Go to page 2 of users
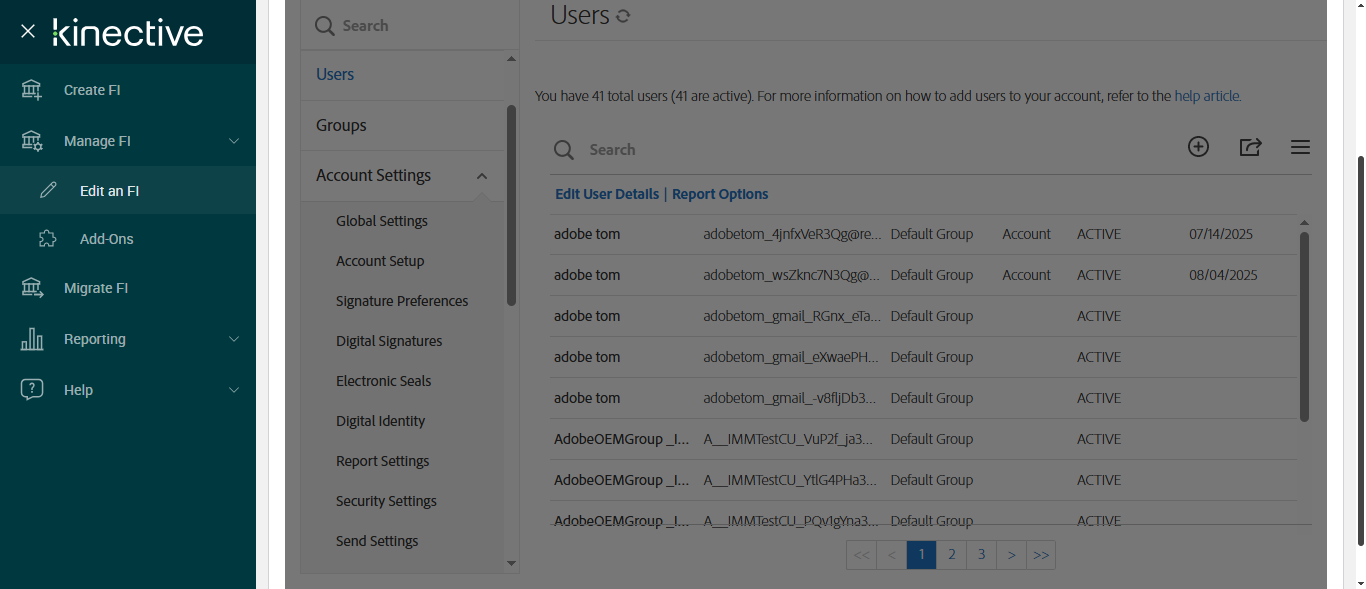The image size is (1366, 589). 951,555
